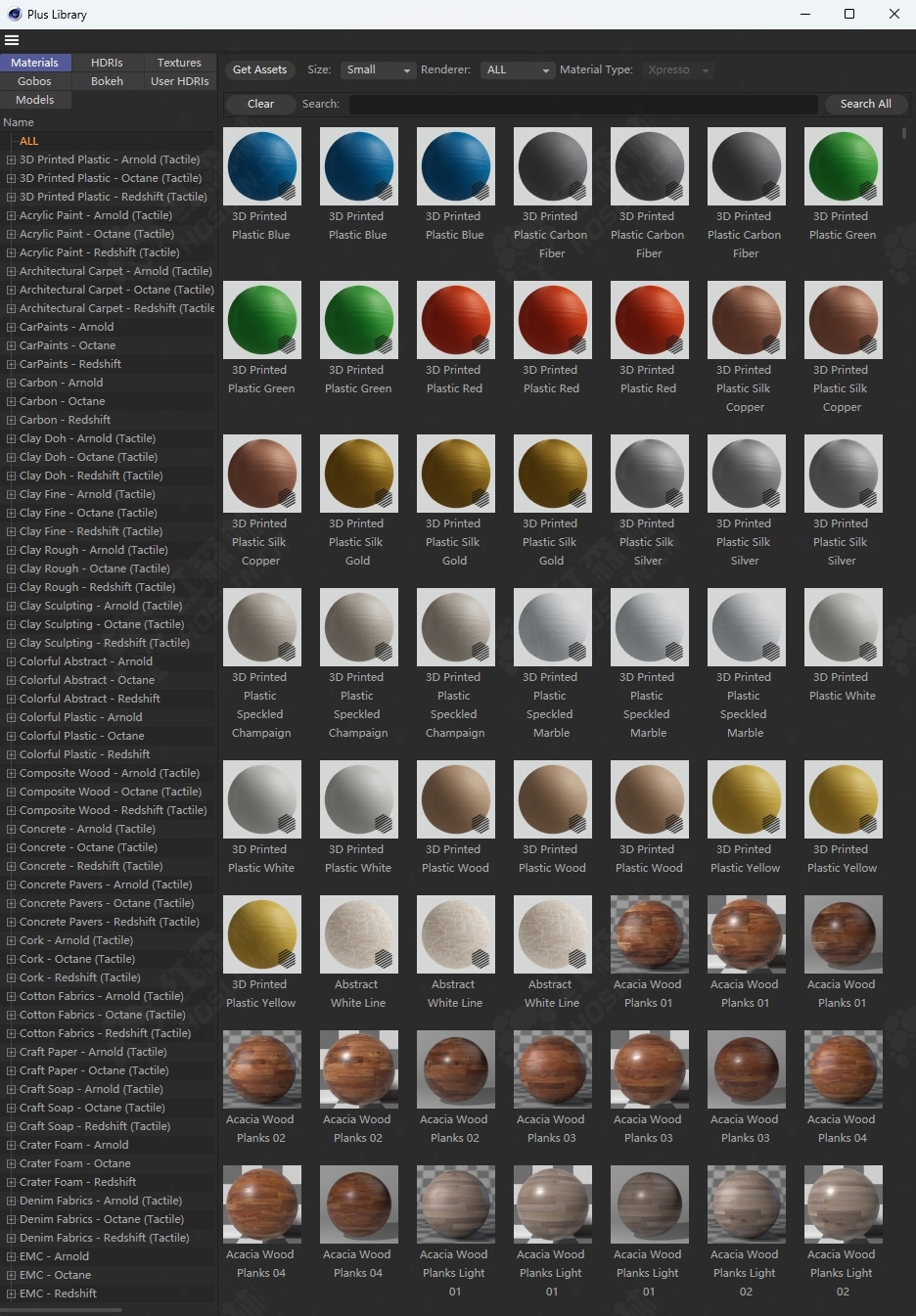Expand Concrete Pavers - Redshift (Tactile) node

coord(11,922)
